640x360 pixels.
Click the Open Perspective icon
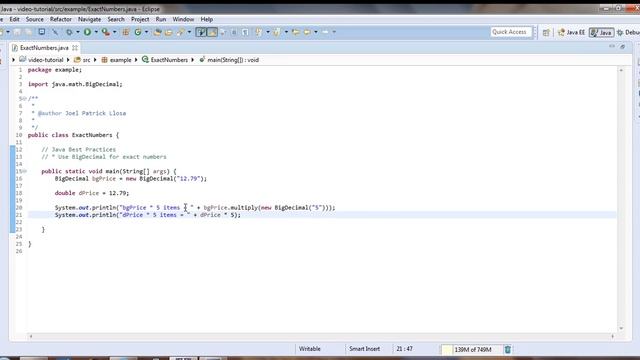[546, 32]
